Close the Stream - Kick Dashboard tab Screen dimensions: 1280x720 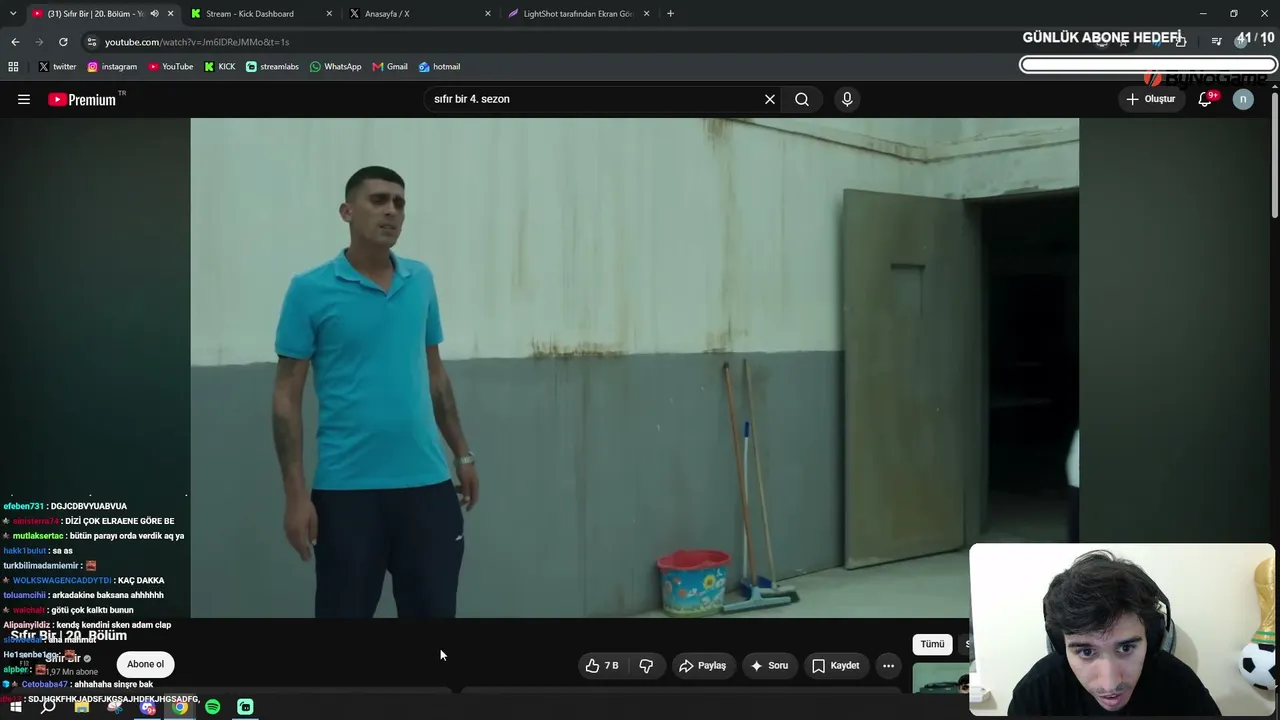pyautogui.click(x=329, y=14)
